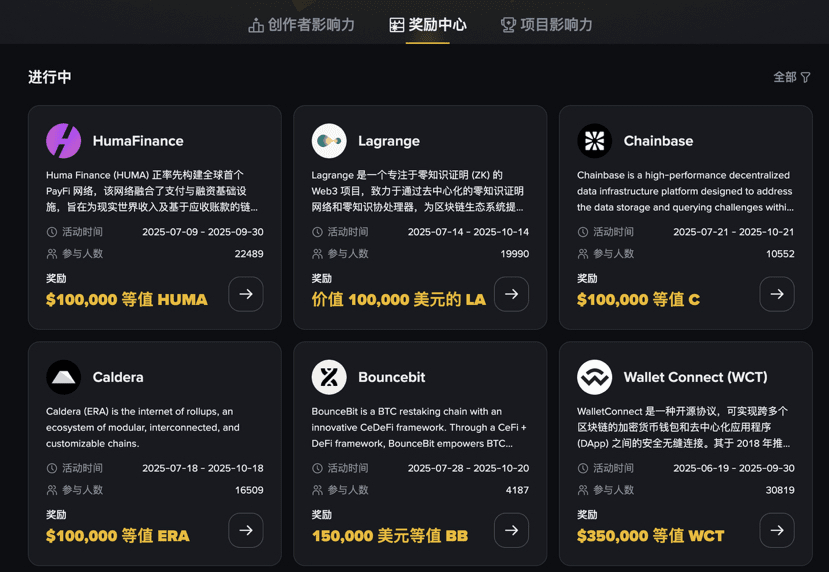Click the Chainbase black logo icon
829x572 pixels.
(594, 141)
